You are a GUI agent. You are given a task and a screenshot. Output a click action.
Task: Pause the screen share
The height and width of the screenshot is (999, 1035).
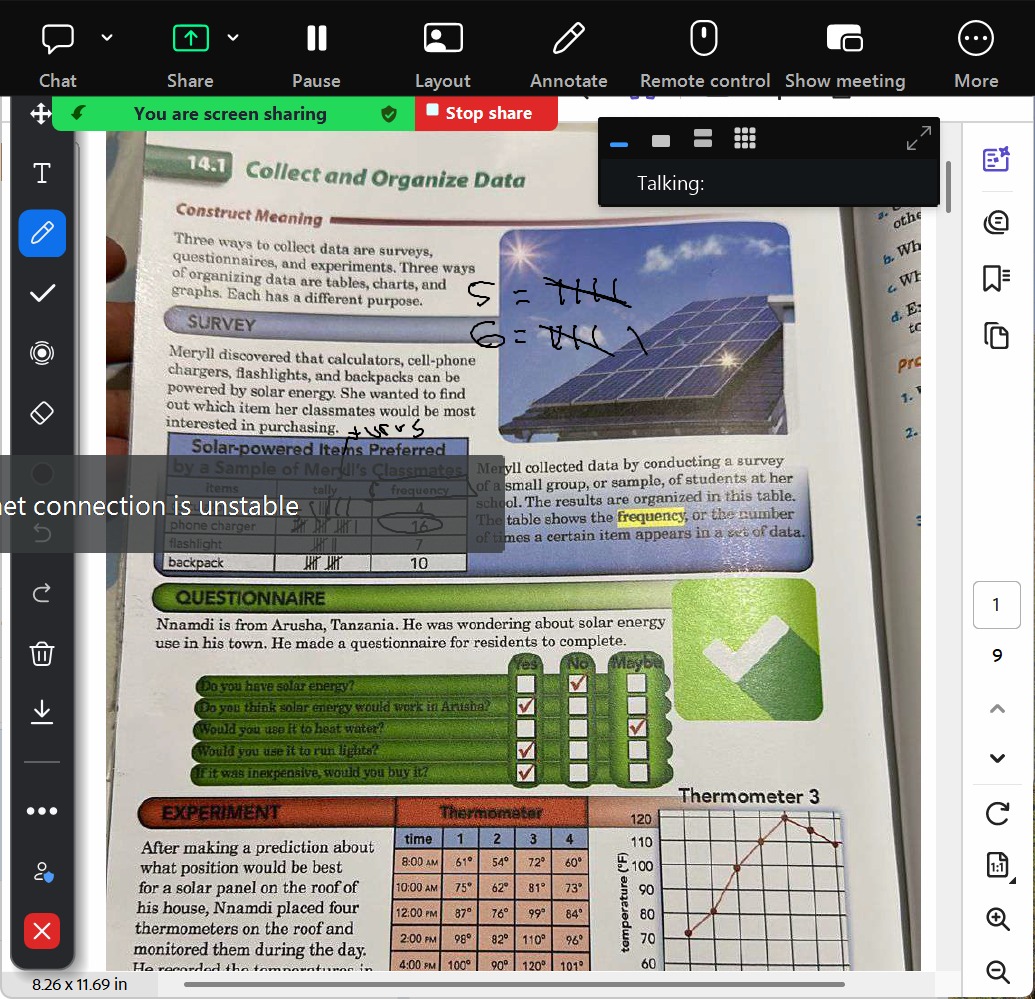pos(316,53)
